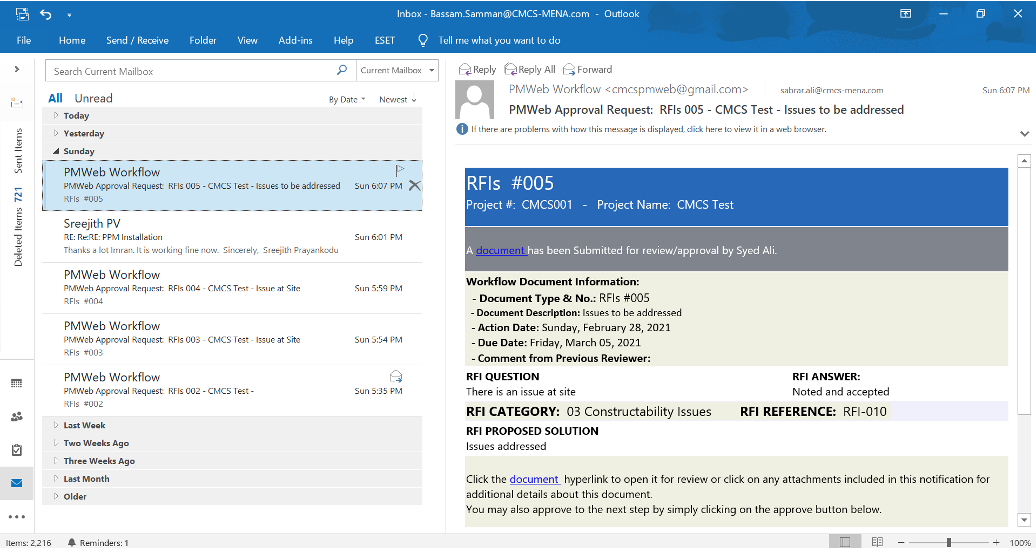
Task: Open Tasks icon in the navigation bar
Action: [x=16, y=450]
